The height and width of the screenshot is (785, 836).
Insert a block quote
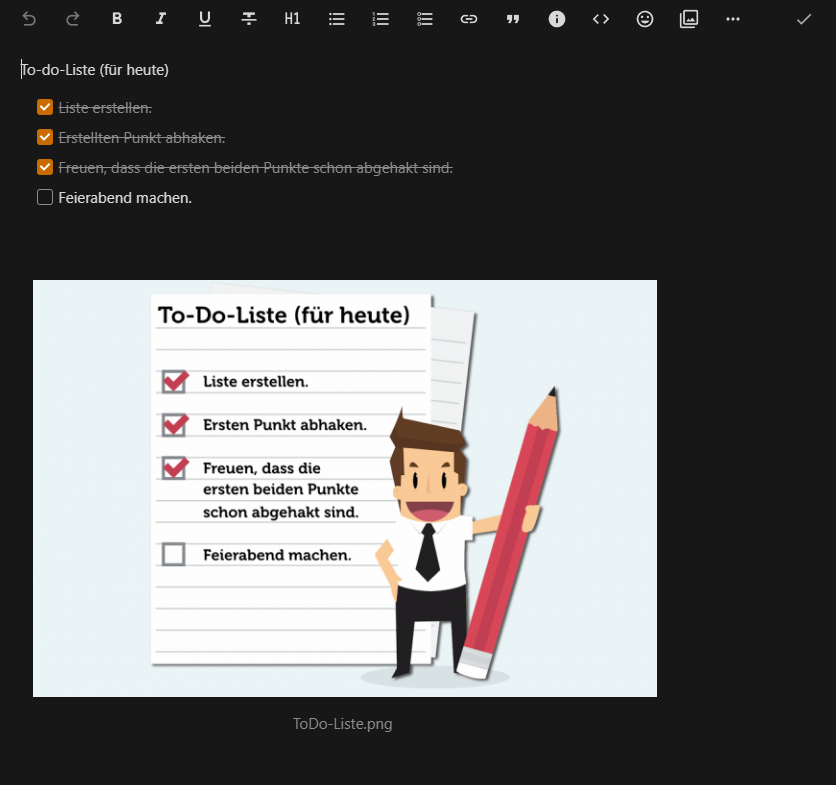[513, 19]
